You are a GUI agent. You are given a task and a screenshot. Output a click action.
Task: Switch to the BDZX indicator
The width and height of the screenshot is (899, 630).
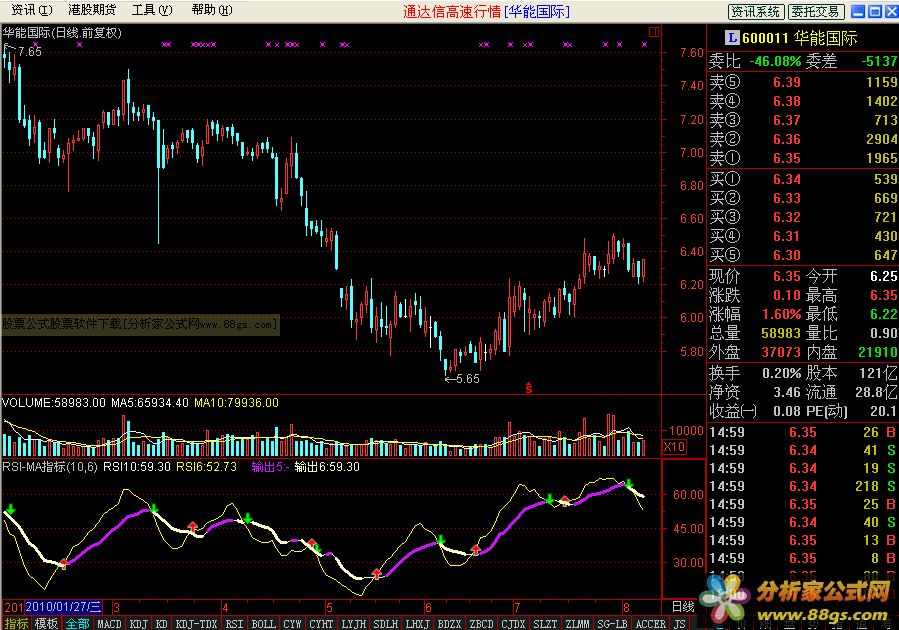(449, 624)
